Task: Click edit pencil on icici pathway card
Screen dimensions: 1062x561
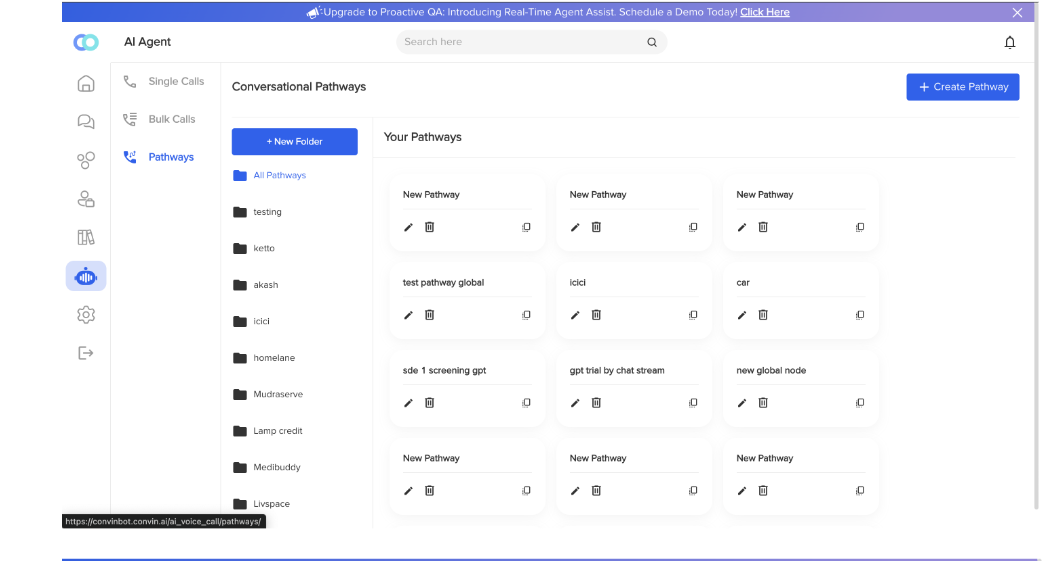Action: 575,315
